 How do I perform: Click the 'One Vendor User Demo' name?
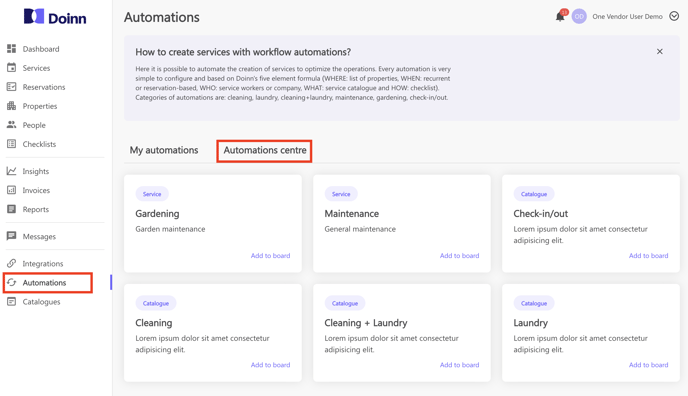click(x=627, y=17)
